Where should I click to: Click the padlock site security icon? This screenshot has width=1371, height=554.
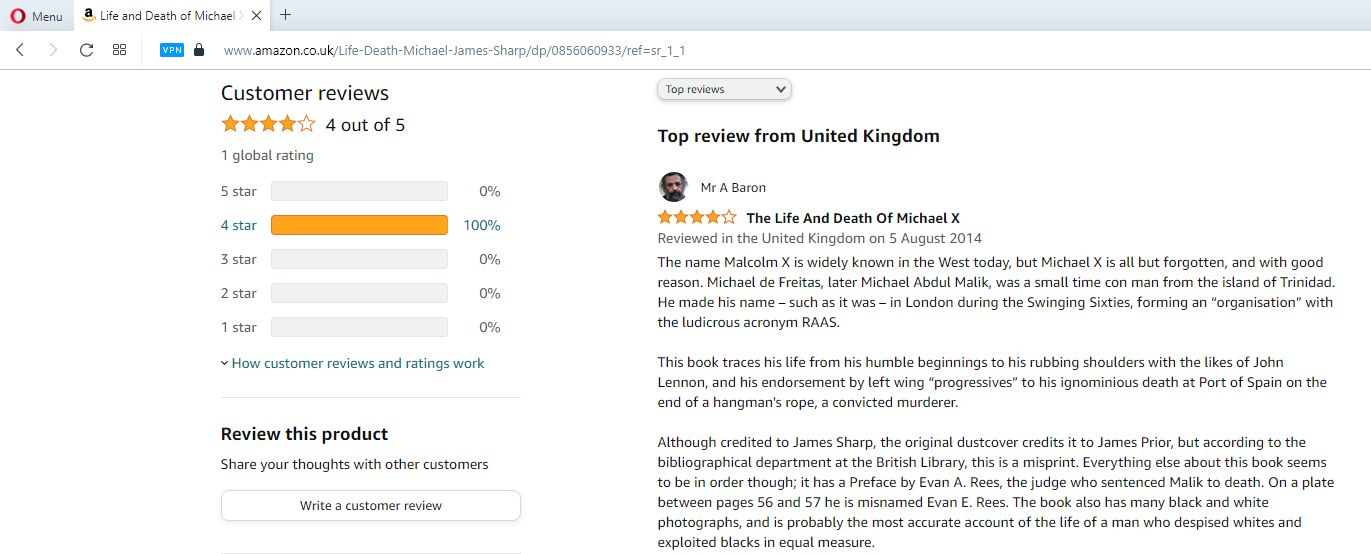tap(199, 50)
